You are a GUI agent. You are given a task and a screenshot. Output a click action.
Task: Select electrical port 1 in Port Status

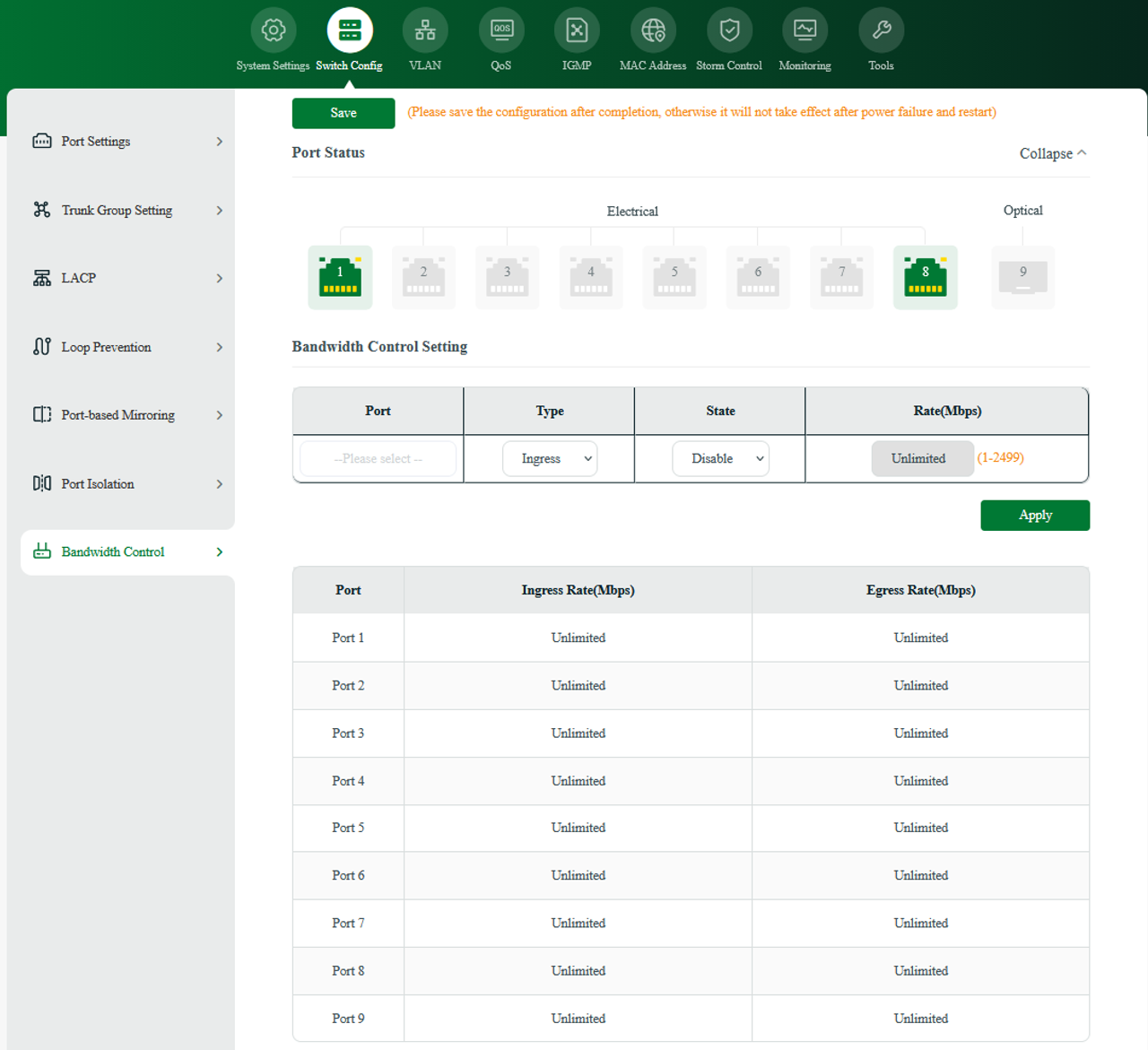tap(340, 277)
